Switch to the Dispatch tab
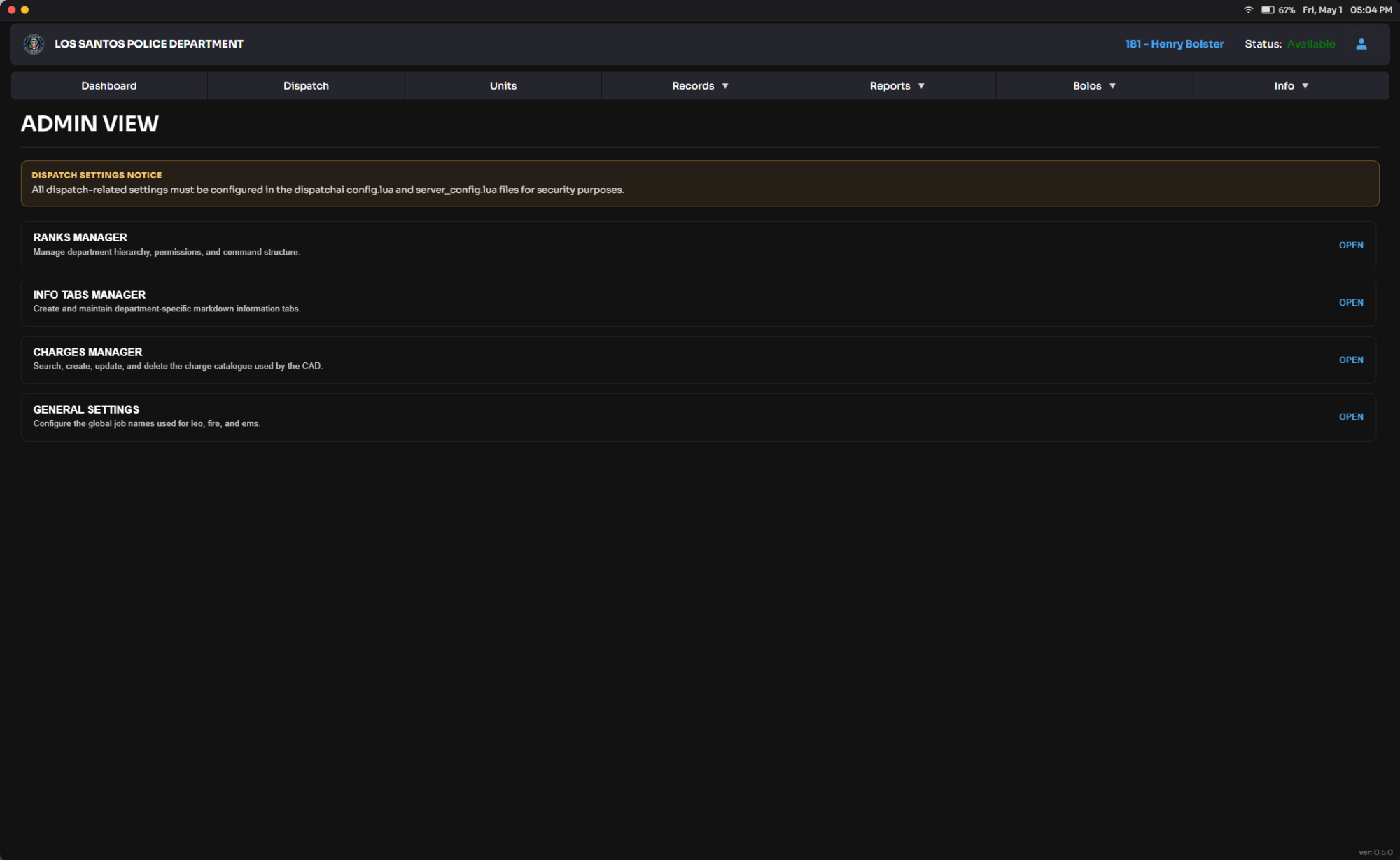Viewport: 1400px width, 860px height. point(306,85)
